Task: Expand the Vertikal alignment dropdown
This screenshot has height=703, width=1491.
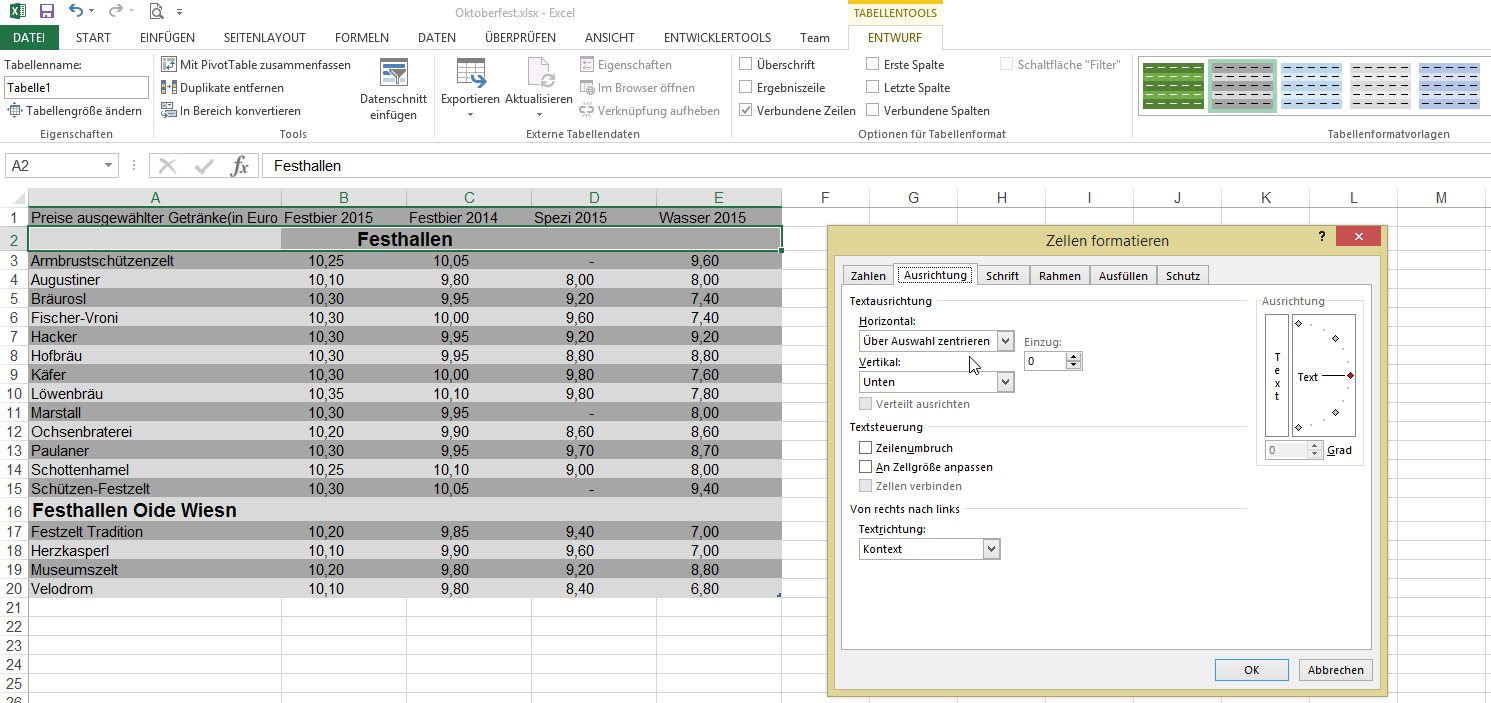Action: (1004, 382)
